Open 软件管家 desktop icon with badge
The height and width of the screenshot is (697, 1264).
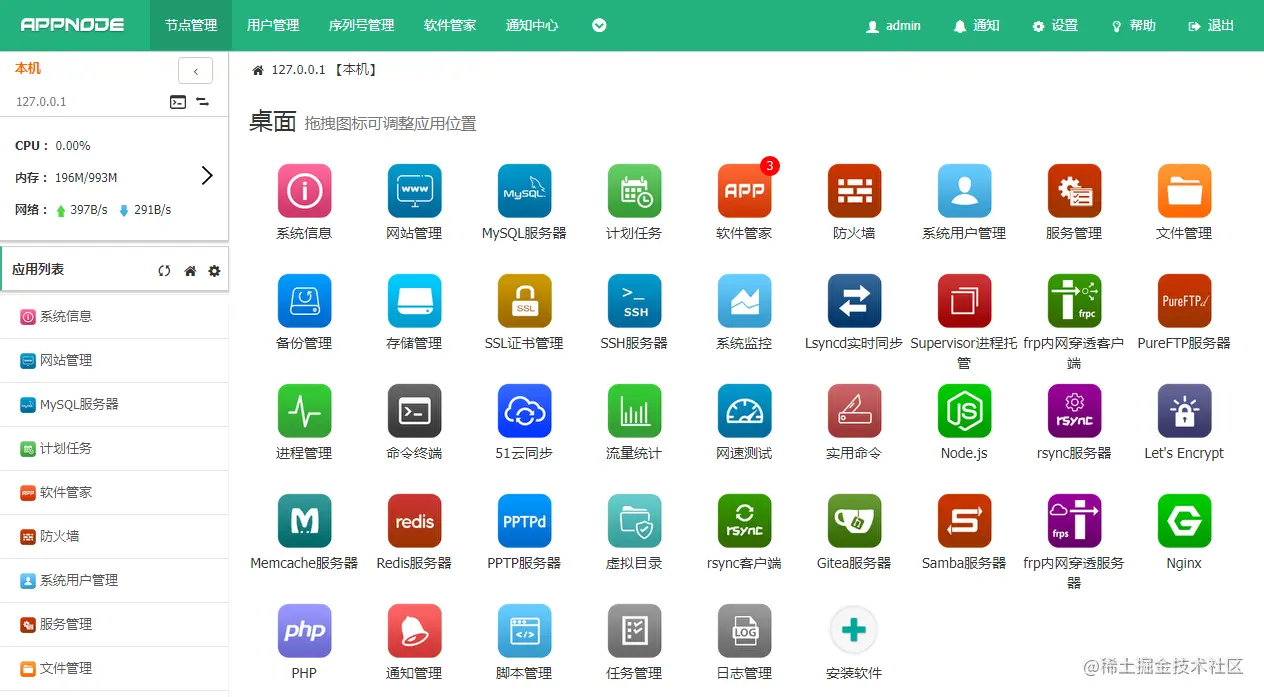click(744, 191)
